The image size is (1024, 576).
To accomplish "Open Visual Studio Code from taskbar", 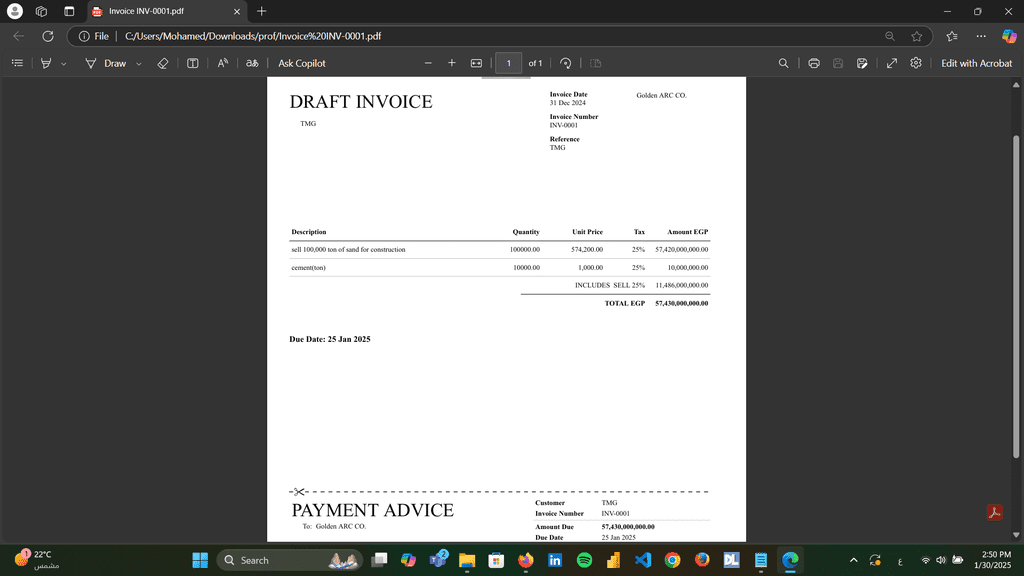I will point(643,560).
